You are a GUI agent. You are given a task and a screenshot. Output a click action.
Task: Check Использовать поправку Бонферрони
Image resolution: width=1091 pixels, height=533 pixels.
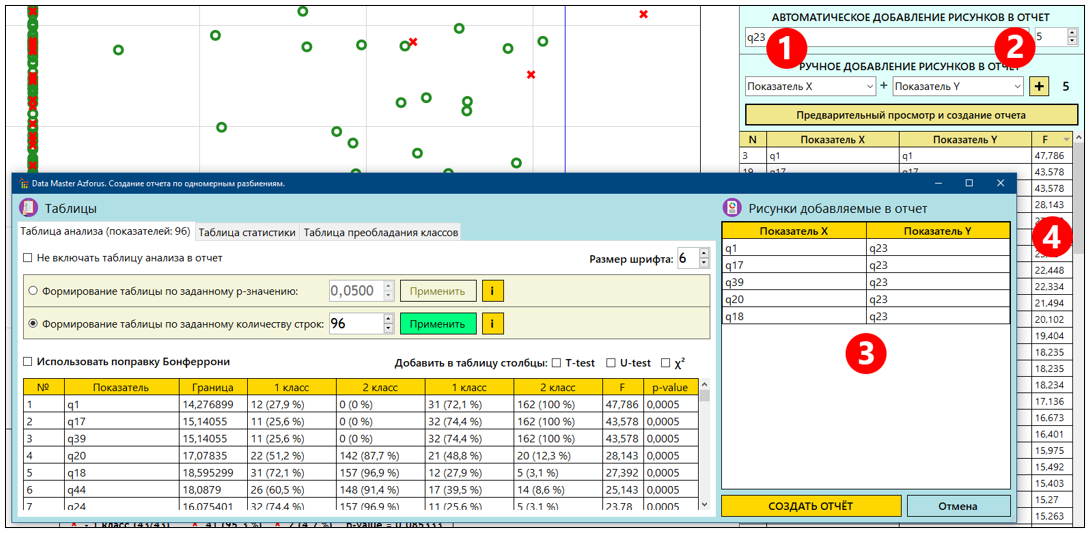[x=28, y=362]
